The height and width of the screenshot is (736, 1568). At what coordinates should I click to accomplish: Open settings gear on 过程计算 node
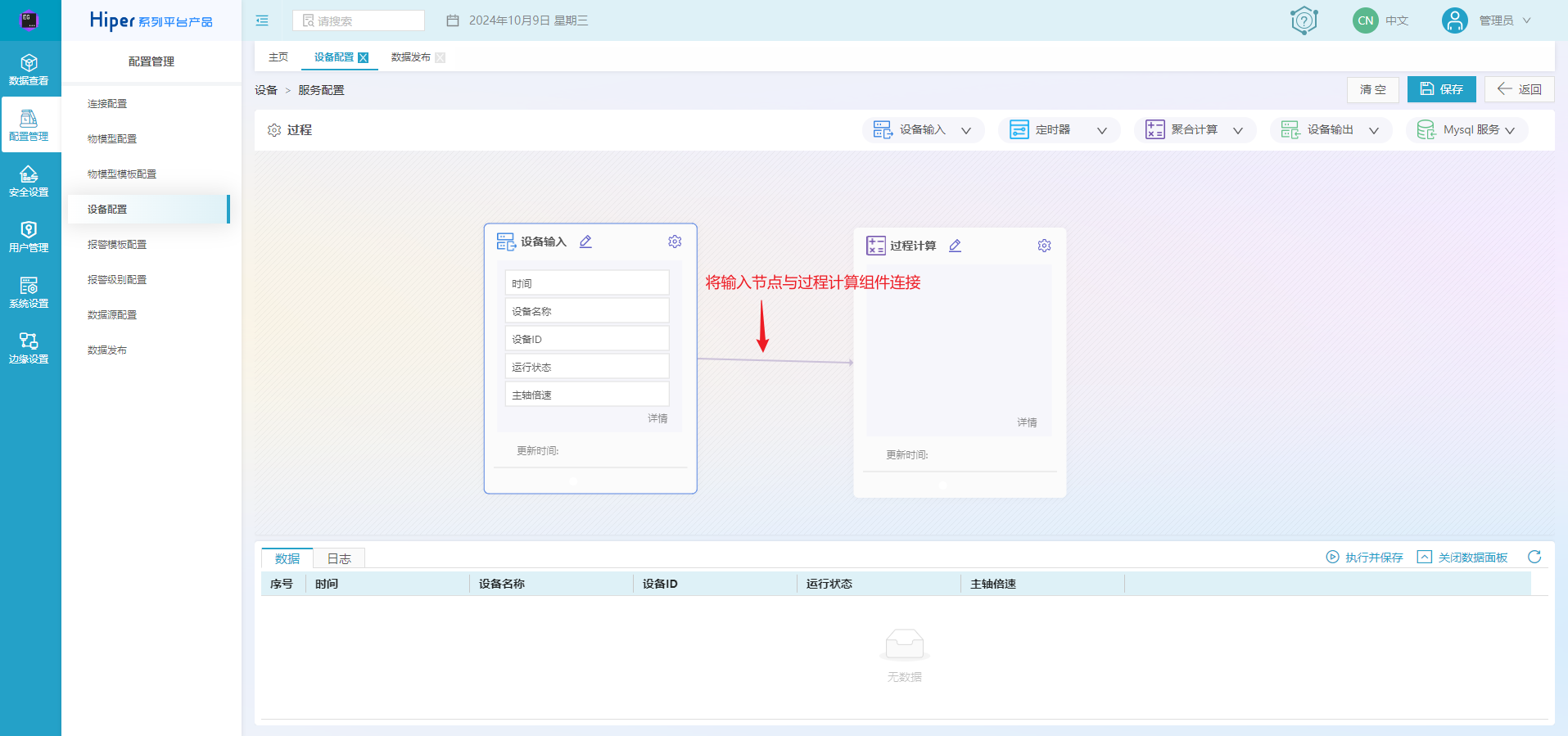1044,246
